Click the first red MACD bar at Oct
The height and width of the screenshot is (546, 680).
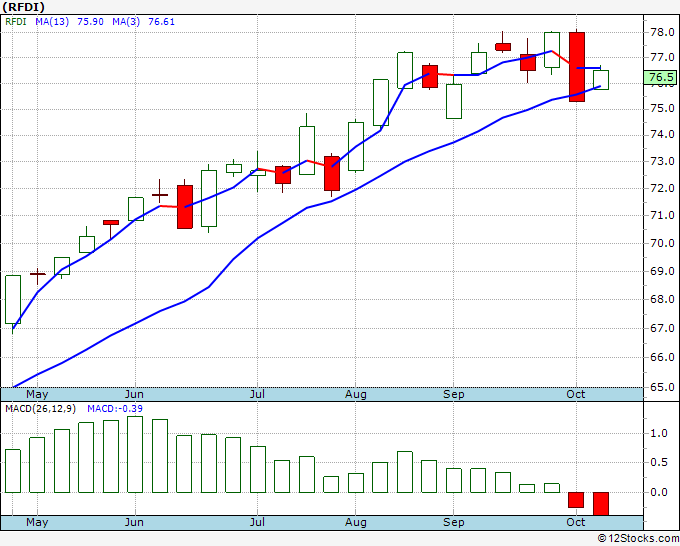coord(576,500)
